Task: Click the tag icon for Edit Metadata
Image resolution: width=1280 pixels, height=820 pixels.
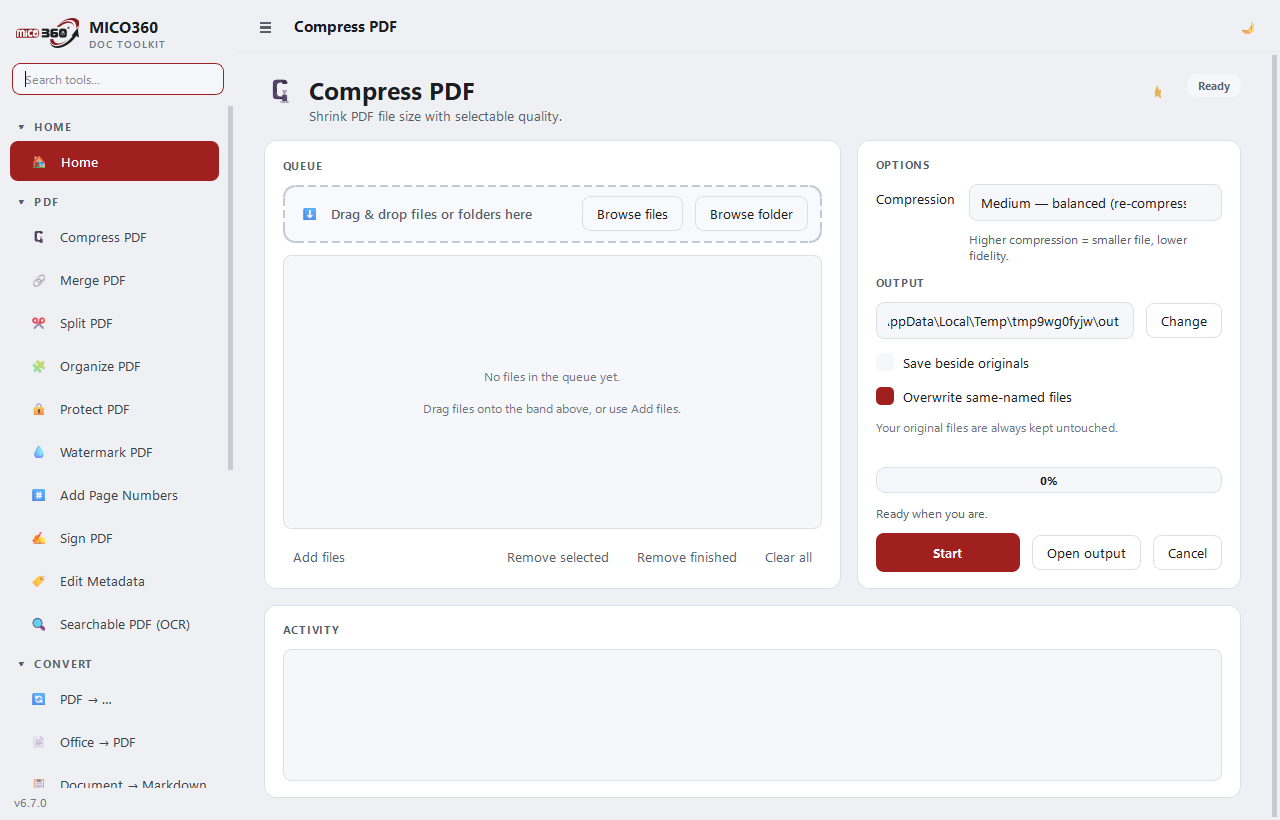Action: tap(39, 582)
